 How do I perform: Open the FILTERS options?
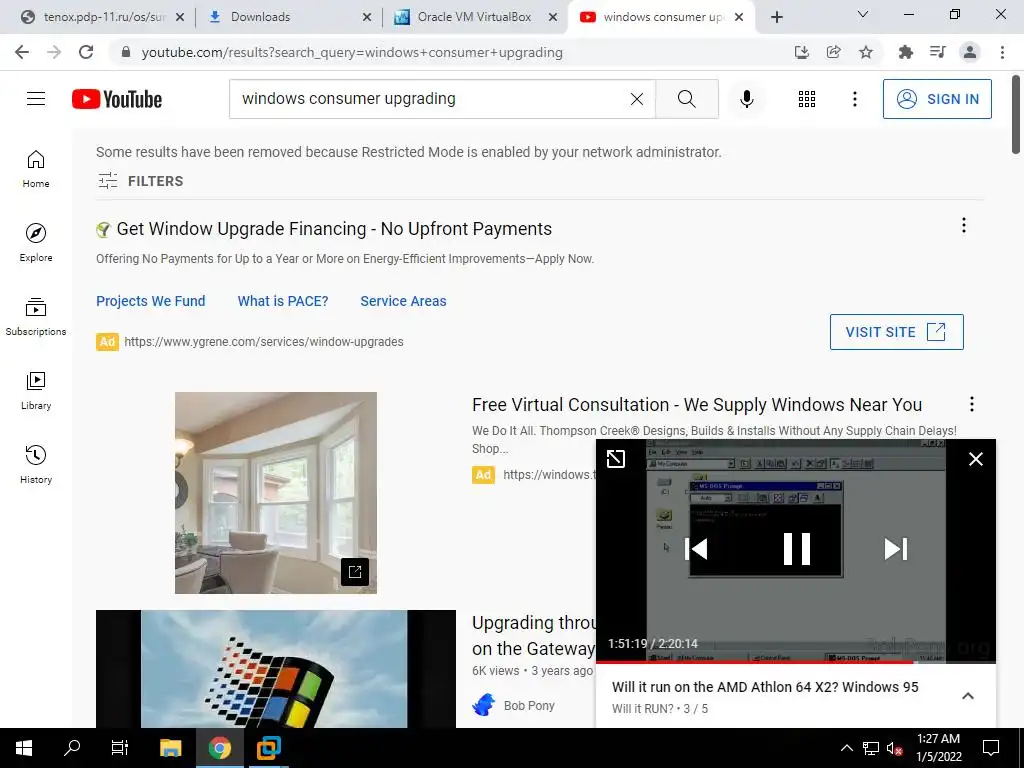point(140,181)
